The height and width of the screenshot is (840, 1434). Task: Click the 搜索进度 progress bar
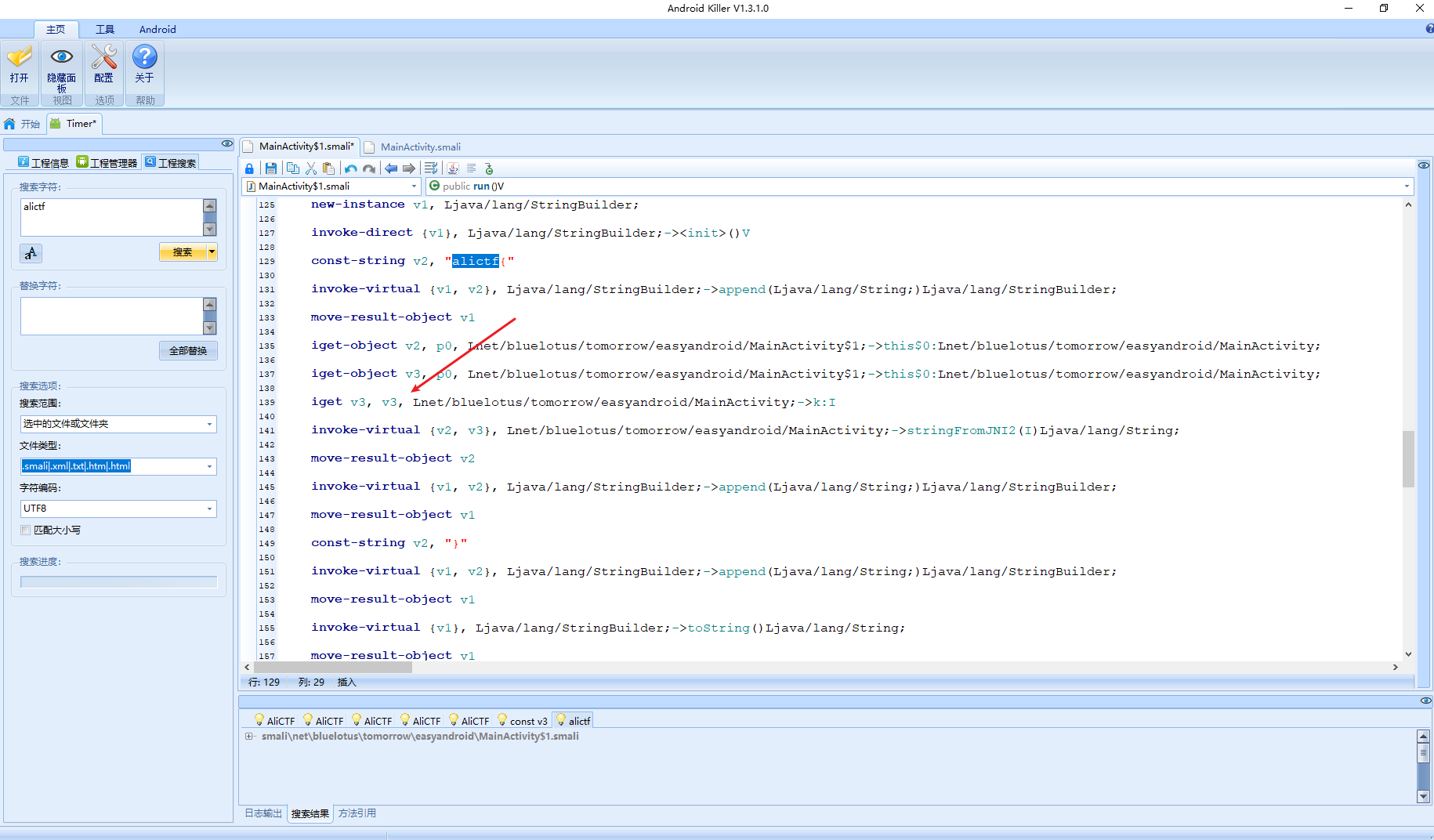(x=118, y=581)
